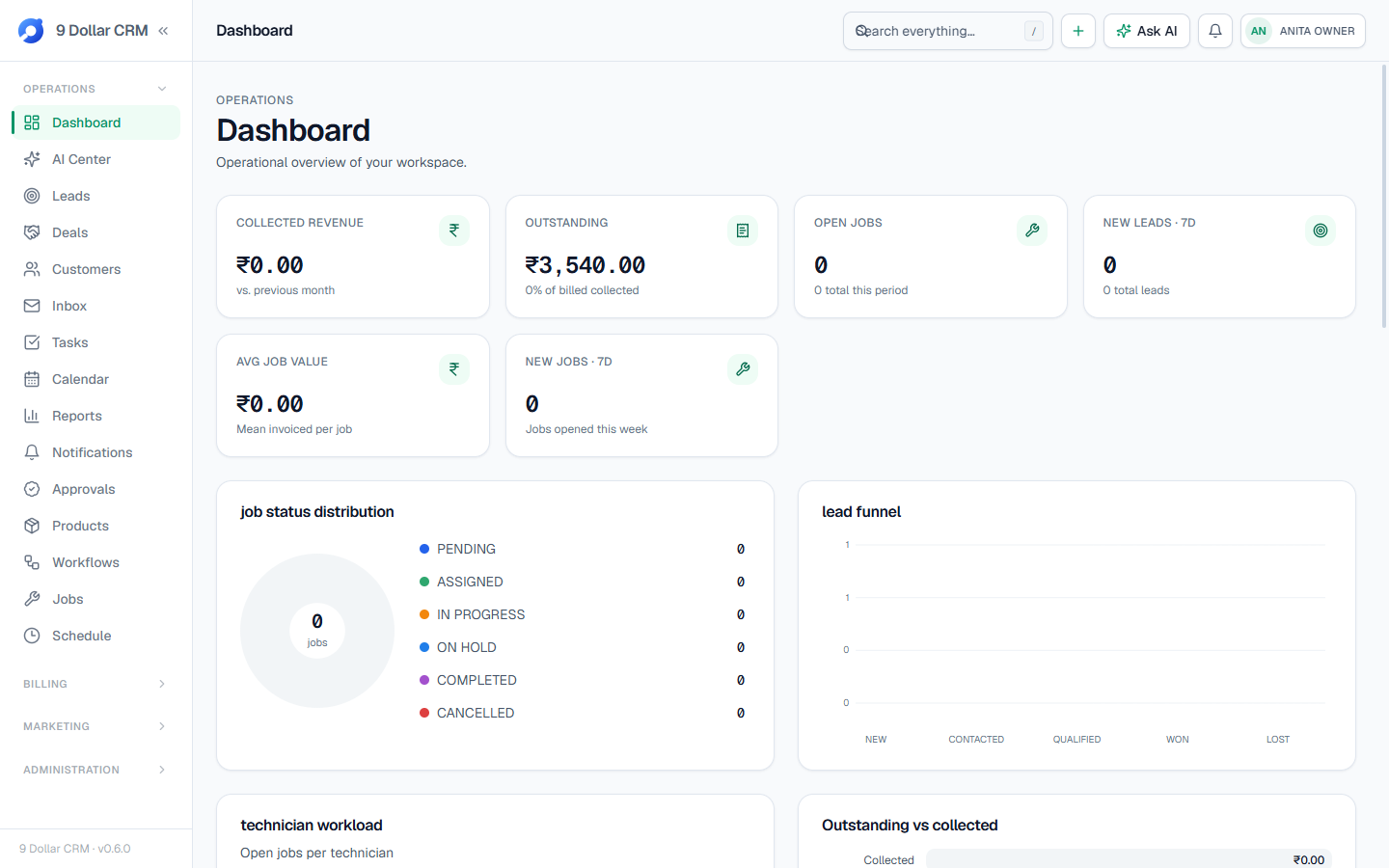Click the target icon on New Leads card
1389x868 pixels.
pyautogui.click(x=1321, y=231)
